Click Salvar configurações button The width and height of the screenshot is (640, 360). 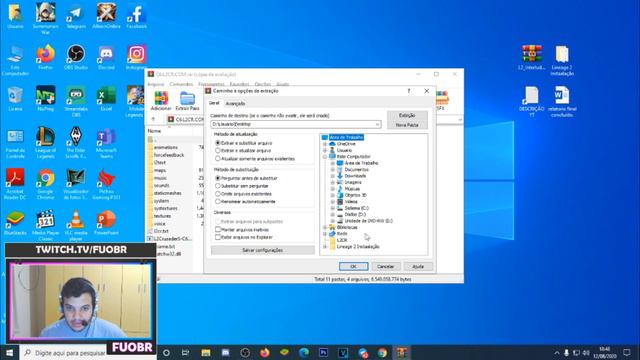[x=262, y=250]
